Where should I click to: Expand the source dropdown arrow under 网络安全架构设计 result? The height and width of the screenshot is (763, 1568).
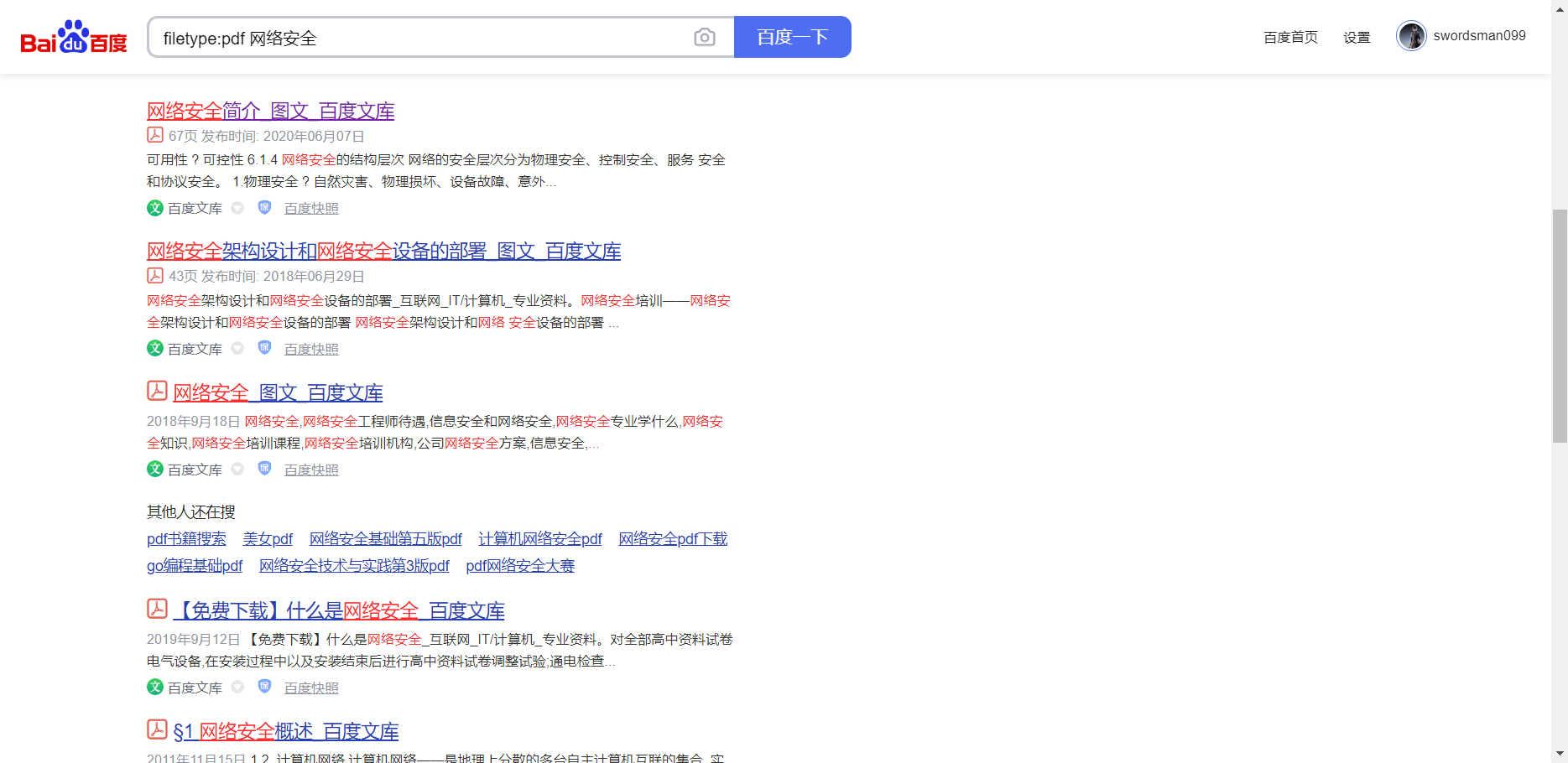(x=238, y=348)
